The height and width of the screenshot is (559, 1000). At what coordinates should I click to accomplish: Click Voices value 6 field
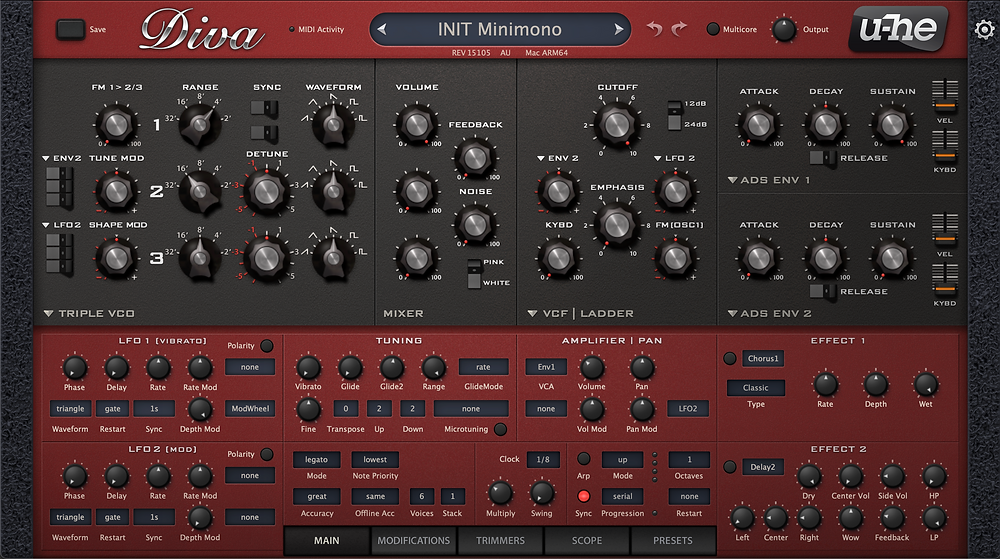[421, 496]
